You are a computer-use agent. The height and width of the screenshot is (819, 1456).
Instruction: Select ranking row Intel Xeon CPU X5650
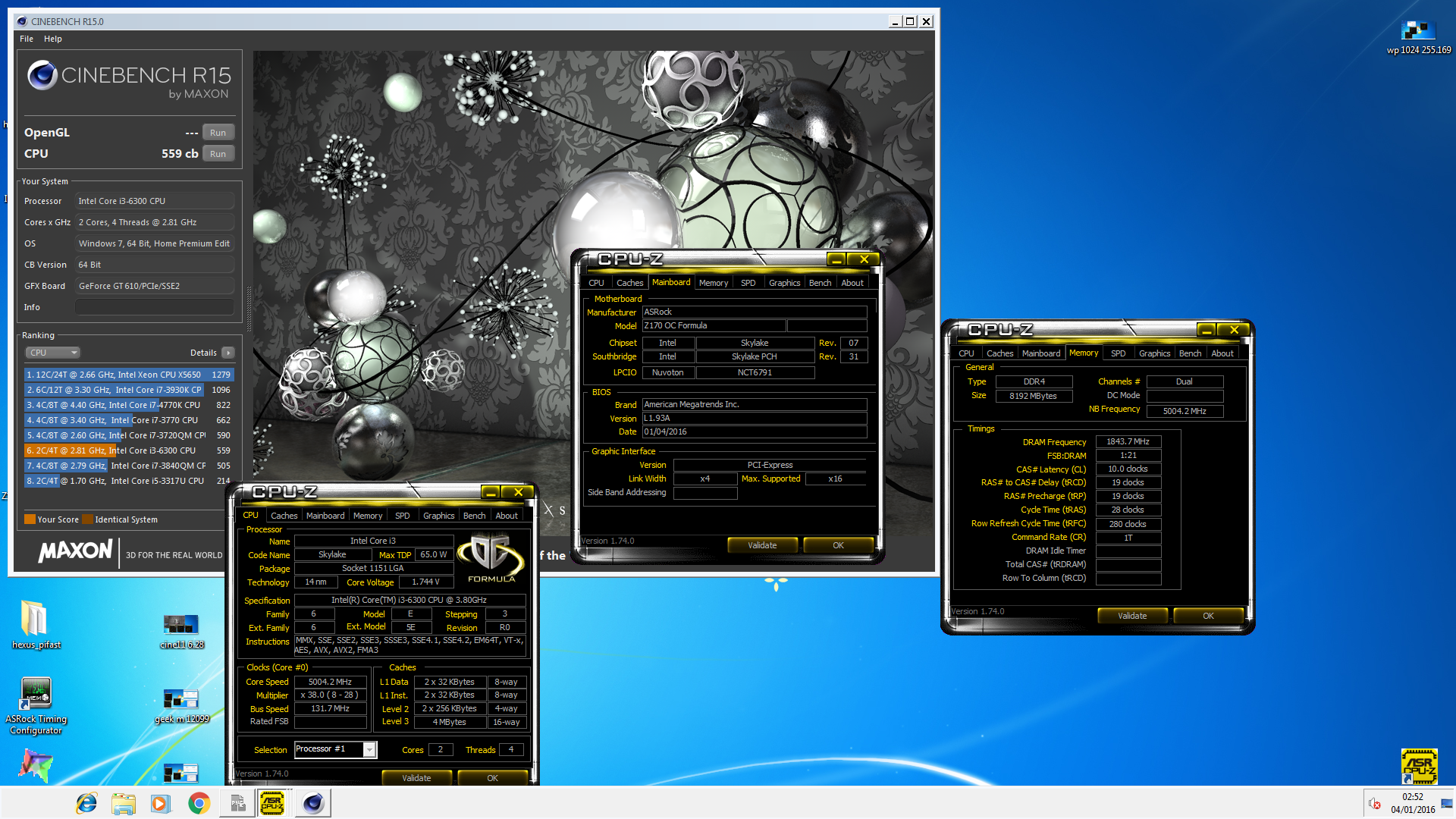click(x=129, y=375)
